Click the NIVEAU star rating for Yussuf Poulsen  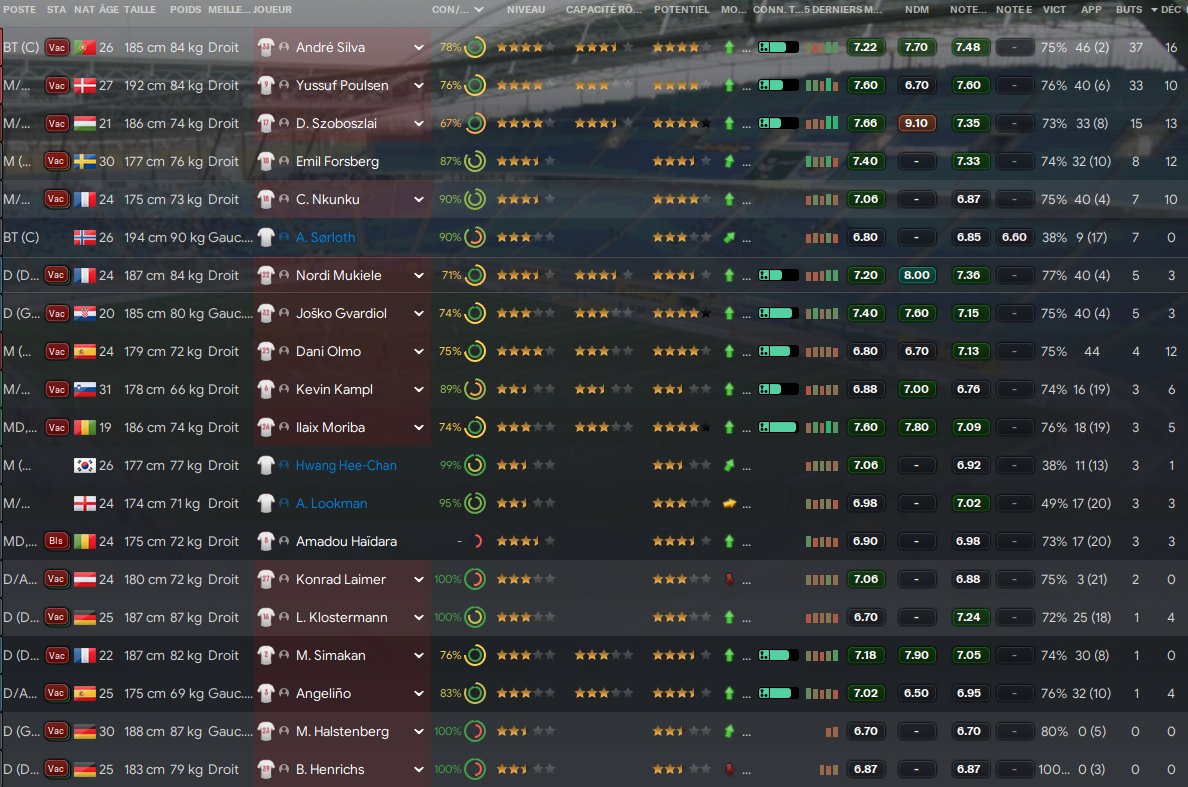click(526, 86)
